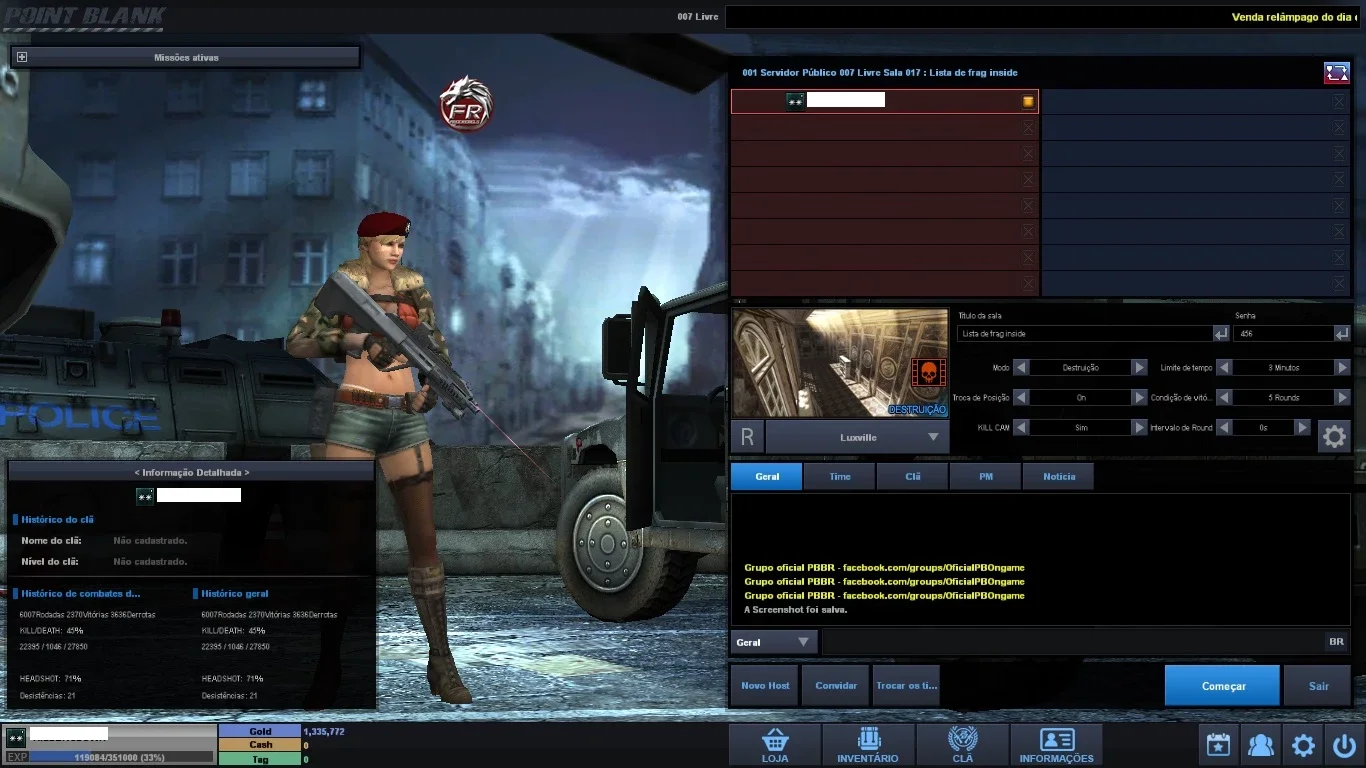
Task: Open the room settings gear beside Intervalo de Round
Action: pos(1334,436)
